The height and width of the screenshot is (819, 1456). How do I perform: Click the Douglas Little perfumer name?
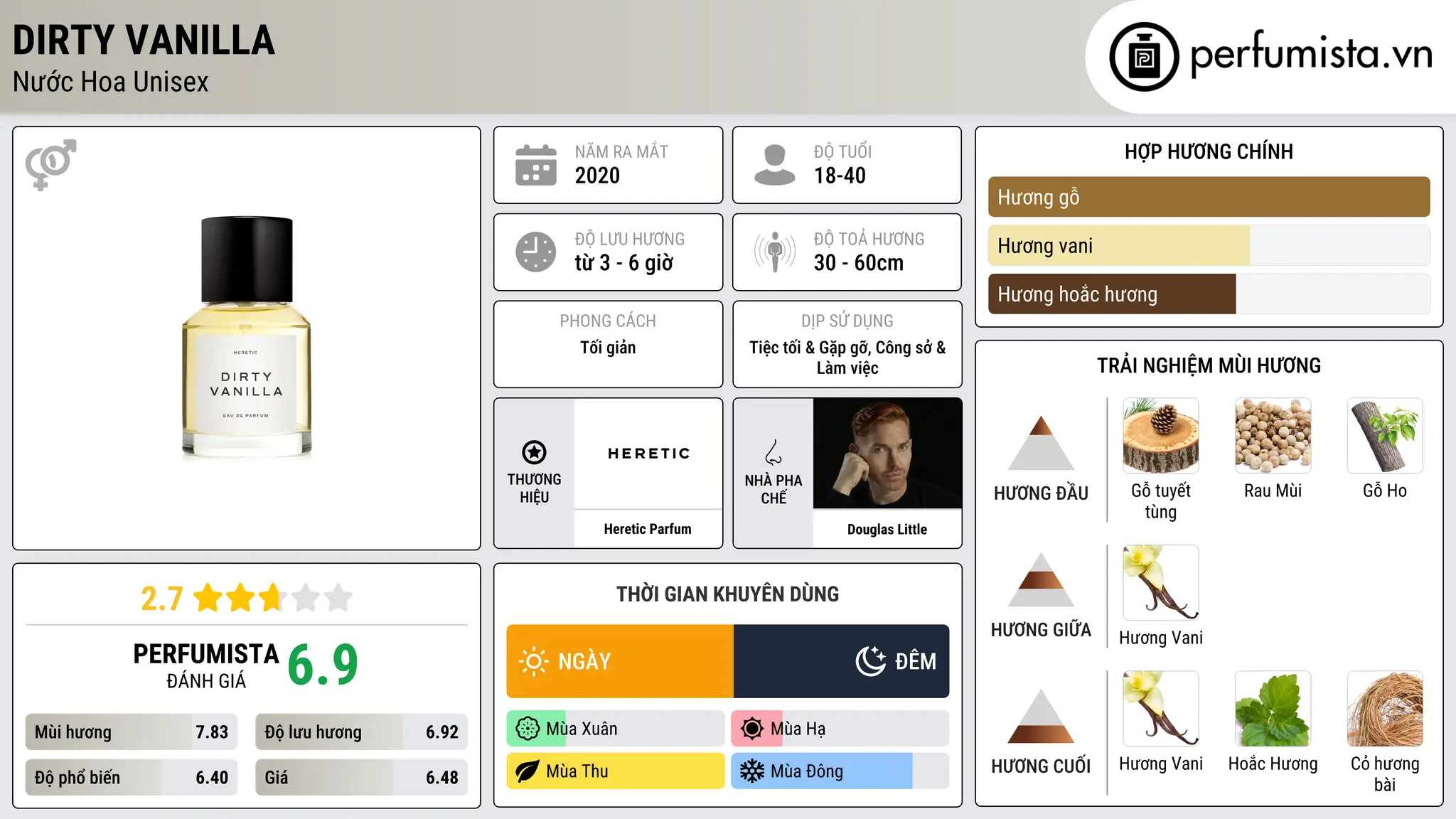pos(887,530)
